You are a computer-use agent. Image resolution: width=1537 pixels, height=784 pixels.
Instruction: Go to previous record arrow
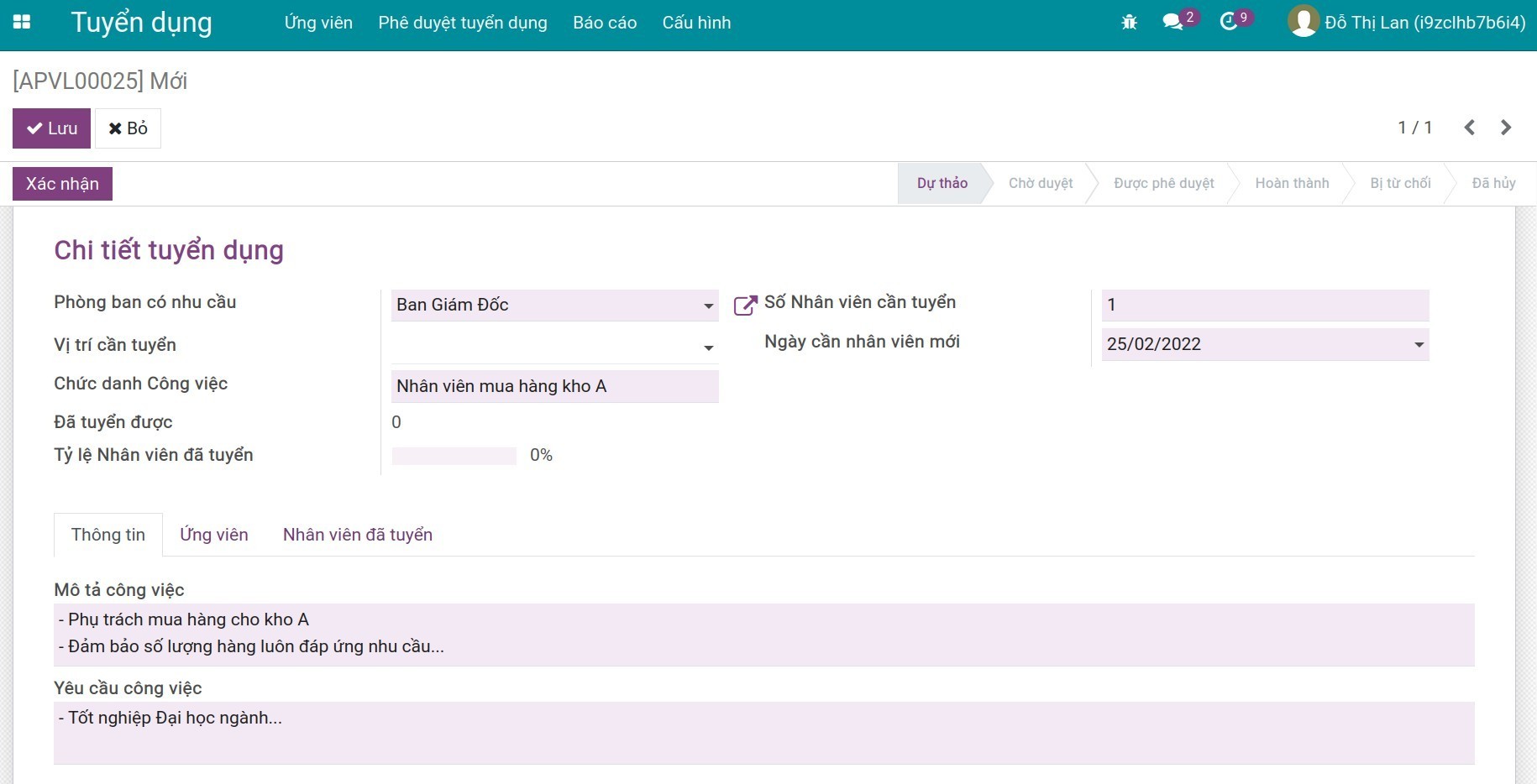[x=1469, y=128]
